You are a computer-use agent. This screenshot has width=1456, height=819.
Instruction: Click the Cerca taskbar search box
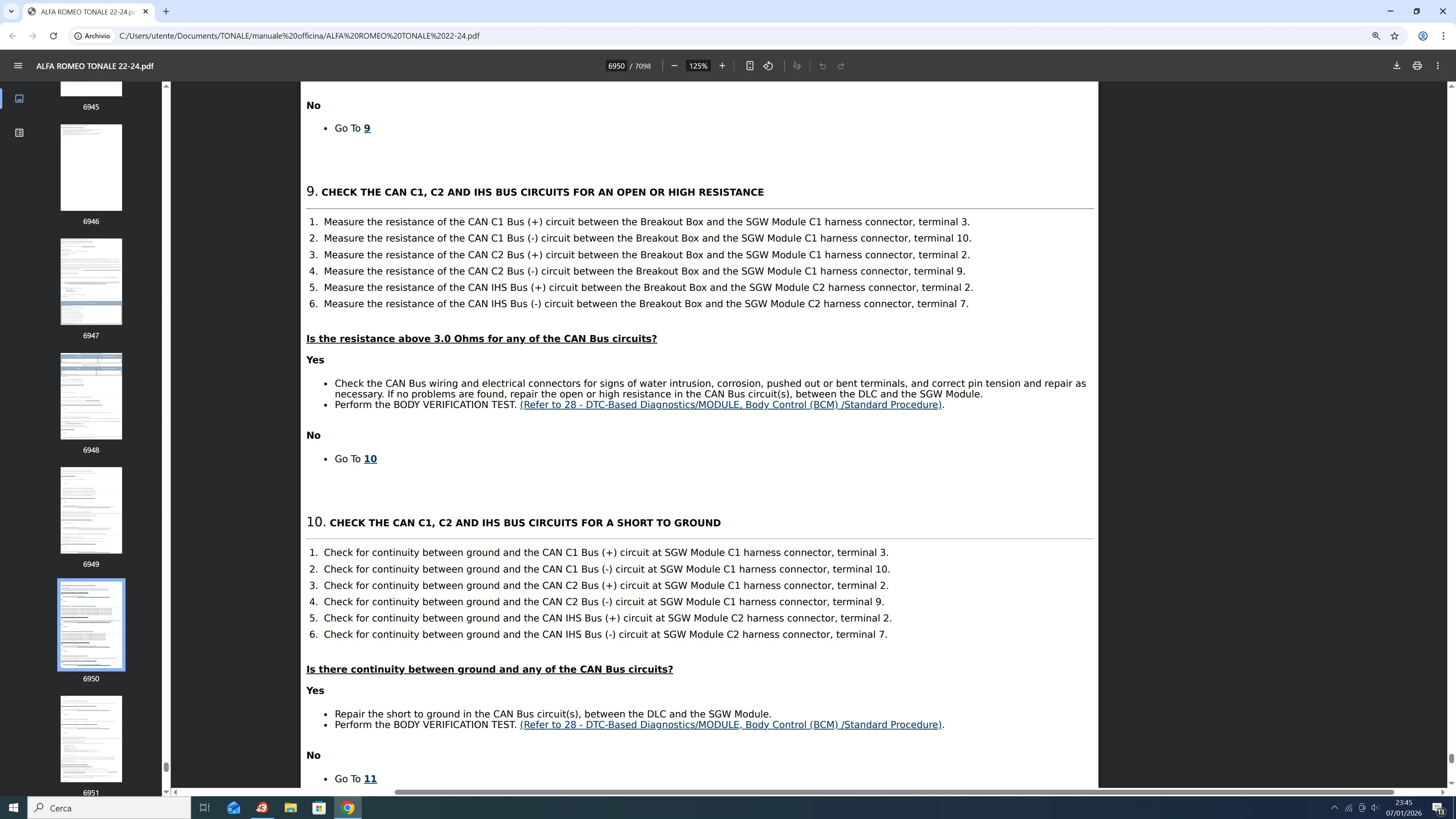tap(109, 808)
